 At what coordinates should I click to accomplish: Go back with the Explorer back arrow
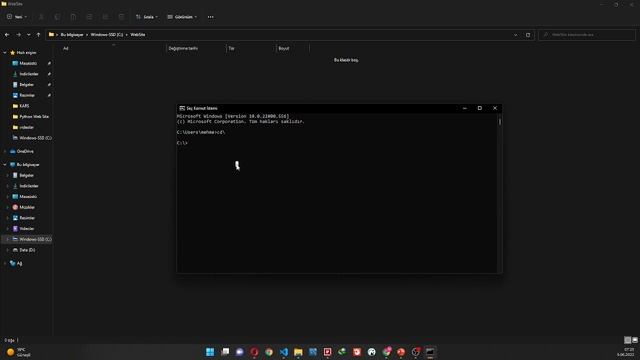click(7, 35)
